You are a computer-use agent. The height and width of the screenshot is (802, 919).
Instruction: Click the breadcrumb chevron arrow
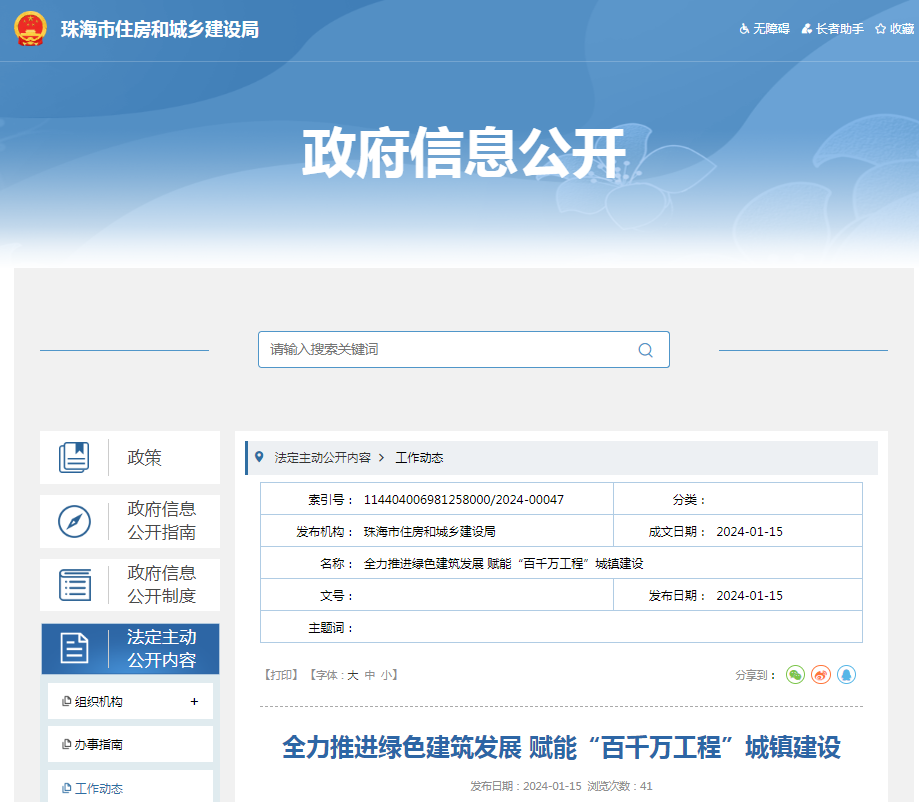tap(382, 457)
